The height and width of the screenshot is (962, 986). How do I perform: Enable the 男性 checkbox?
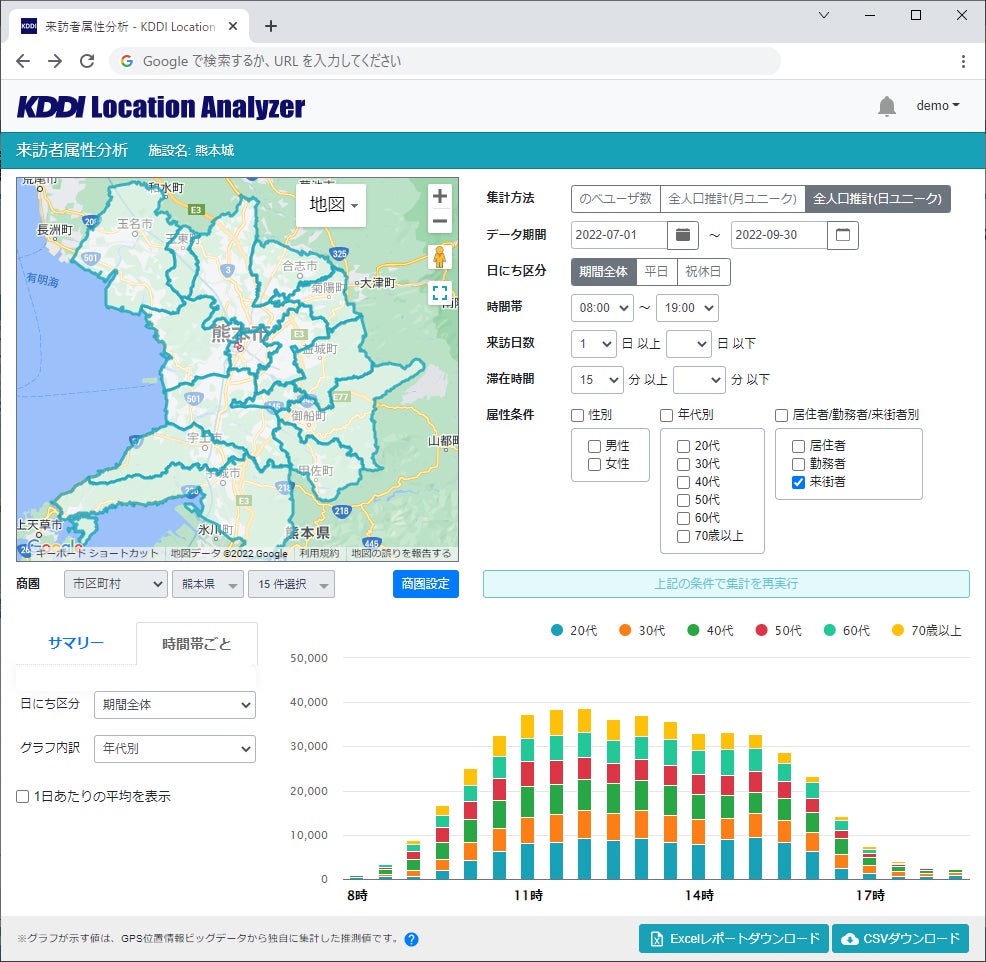[x=595, y=446]
